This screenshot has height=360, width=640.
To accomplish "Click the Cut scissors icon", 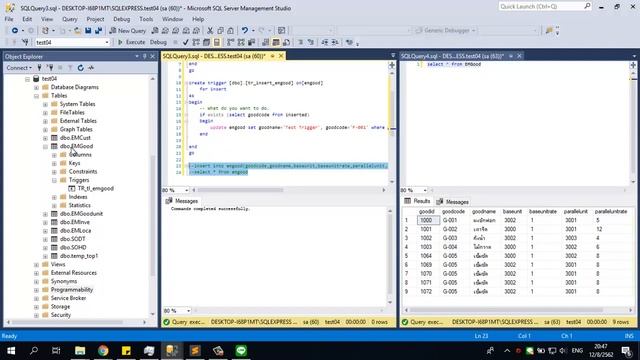I will tap(210, 31).
